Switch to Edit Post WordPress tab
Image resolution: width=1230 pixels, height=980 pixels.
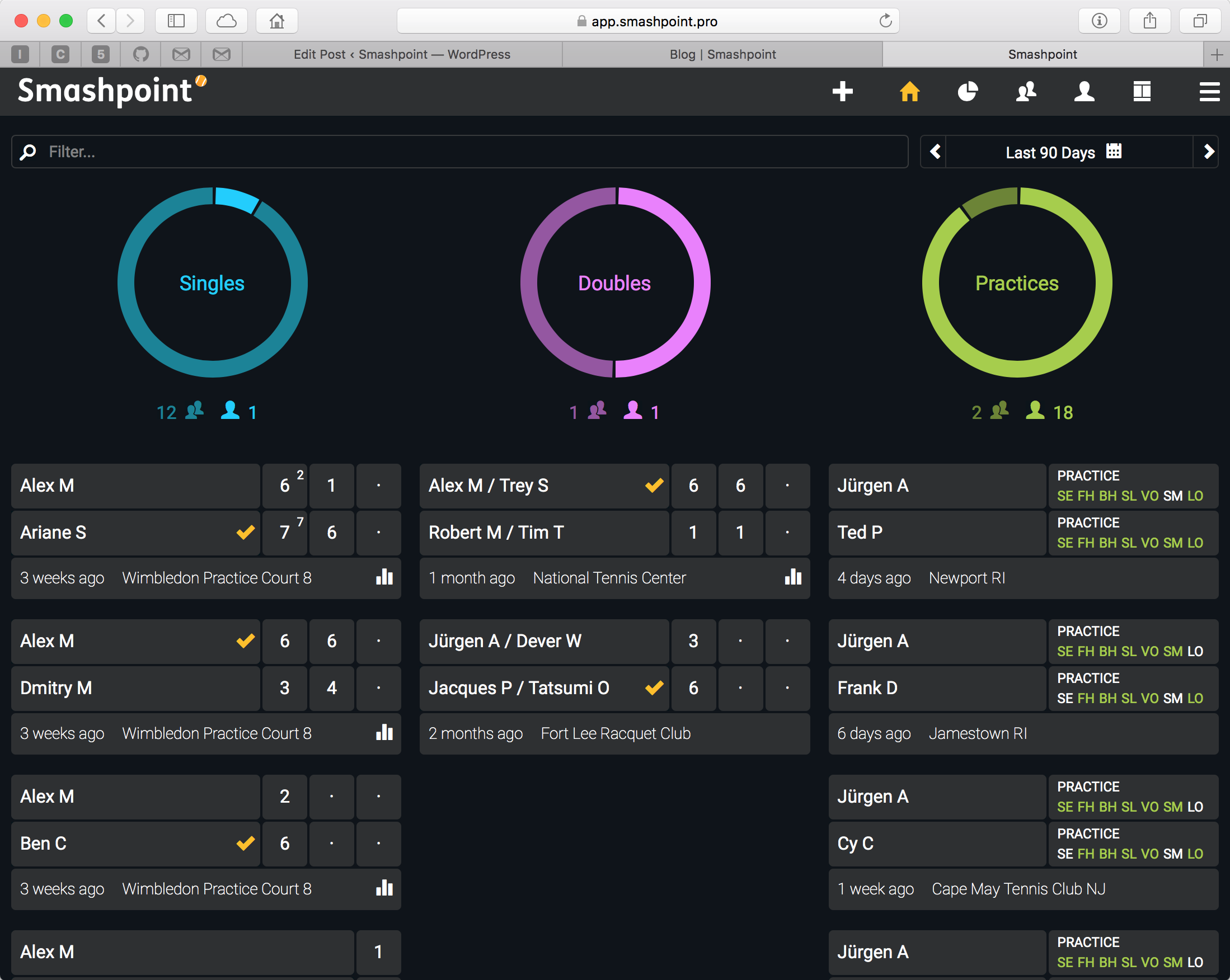click(x=402, y=54)
